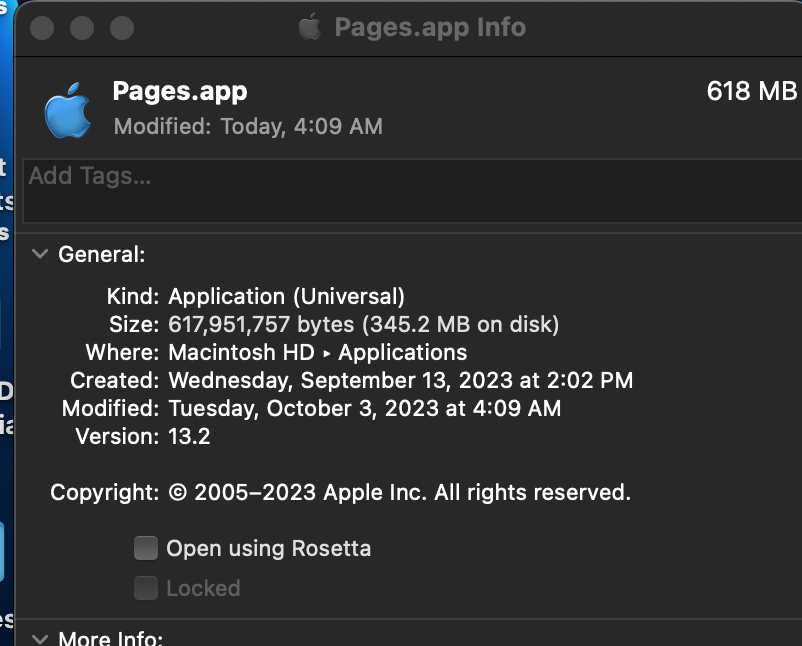The height and width of the screenshot is (646, 802).
Task: Click the Created date value
Action: (x=400, y=380)
